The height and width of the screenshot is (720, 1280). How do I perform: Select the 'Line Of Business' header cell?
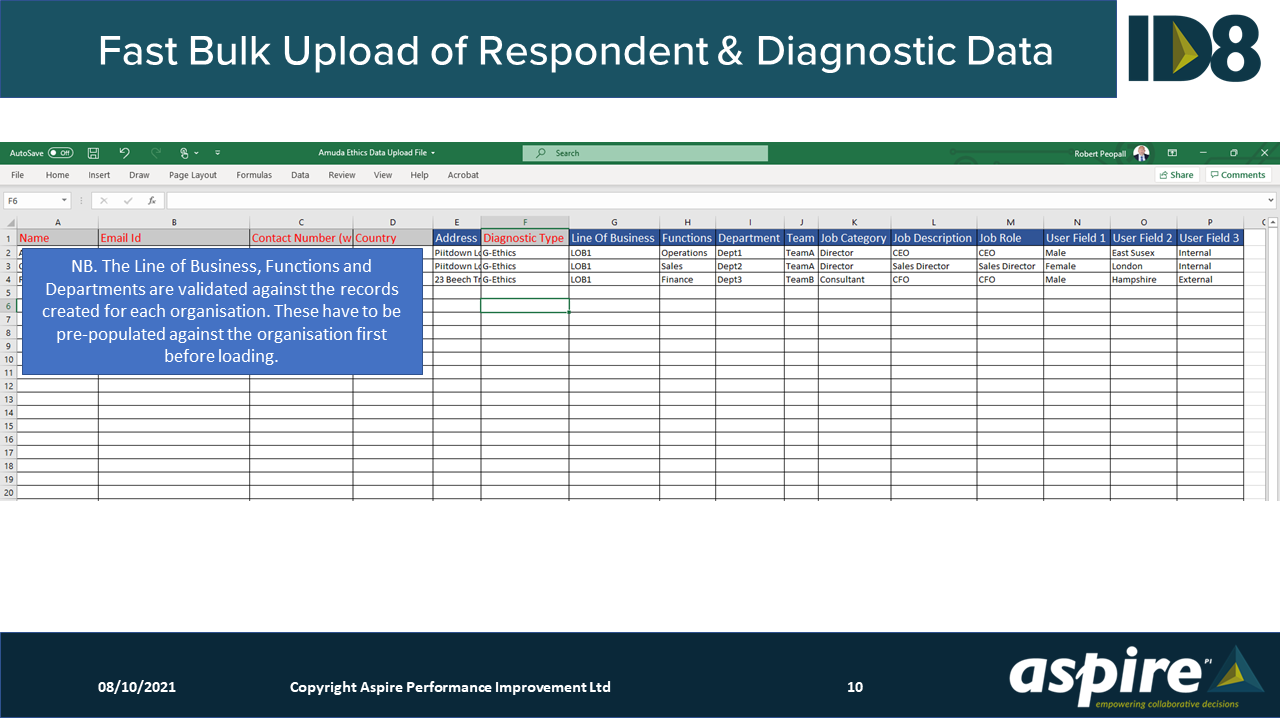[x=614, y=238]
